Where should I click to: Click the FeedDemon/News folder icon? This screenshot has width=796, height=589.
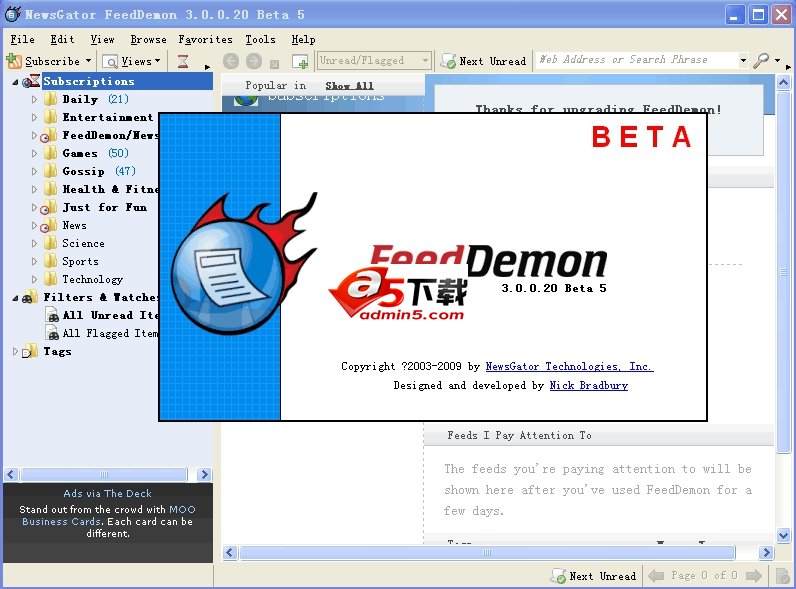[49, 136]
